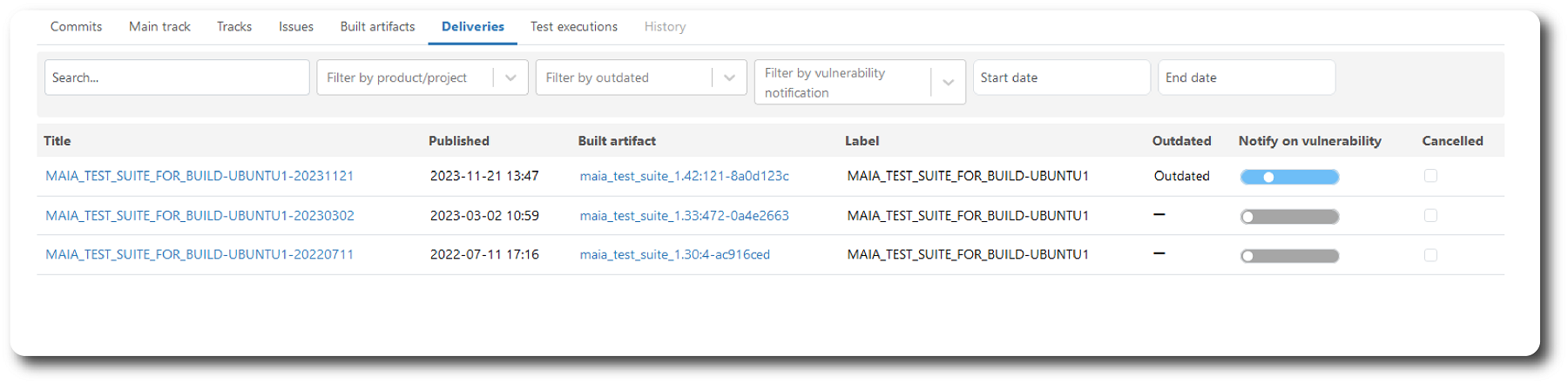The width and height of the screenshot is (1568, 384).
Task: Click the End date field
Action: [x=1246, y=77]
